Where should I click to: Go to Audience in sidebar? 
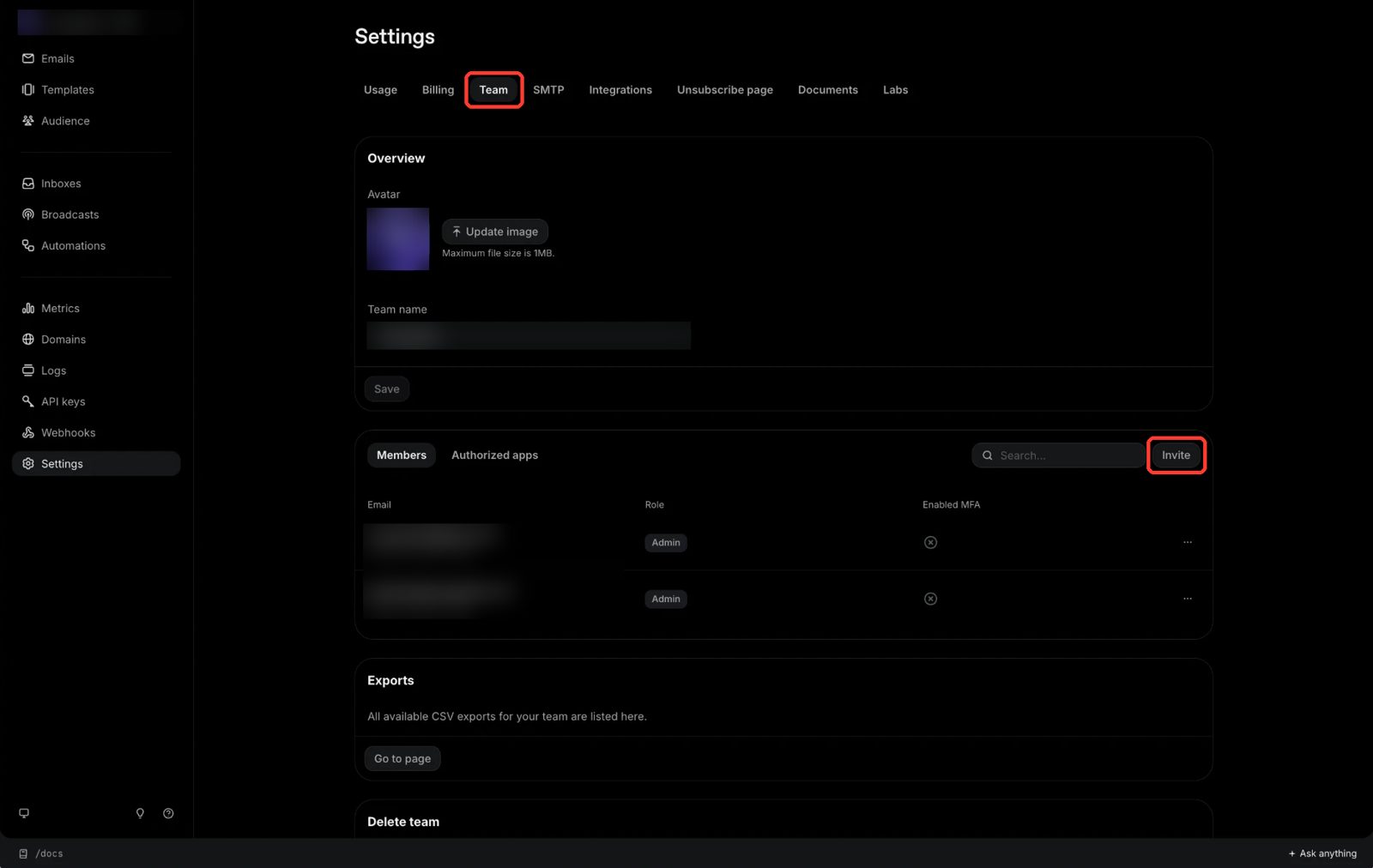click(x=56, y=121)
